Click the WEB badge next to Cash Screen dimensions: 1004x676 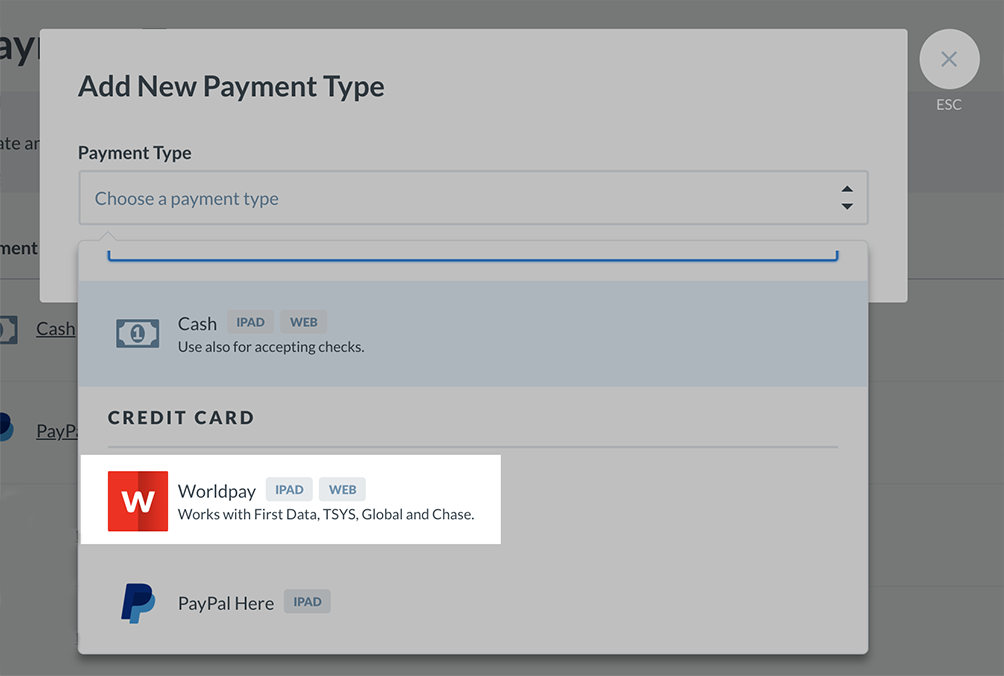(302, 321)
